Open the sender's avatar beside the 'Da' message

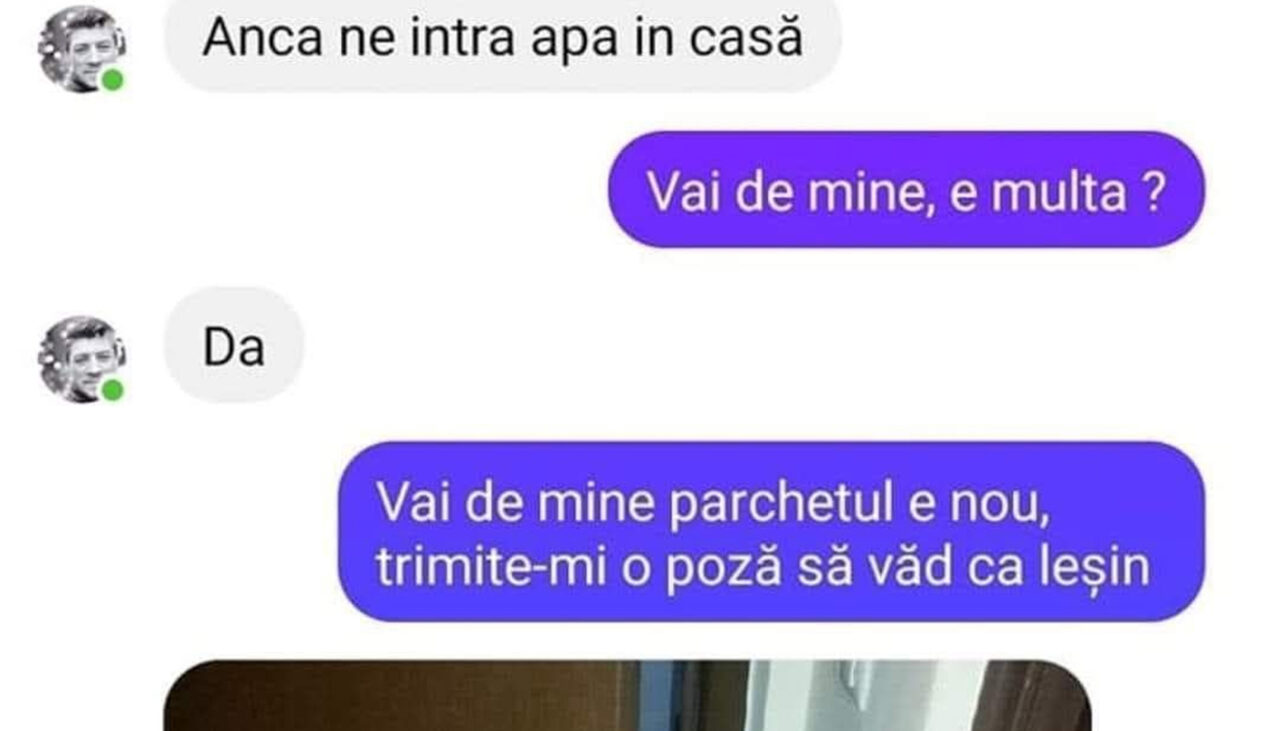pyautogui.click(x=81, y=360)
